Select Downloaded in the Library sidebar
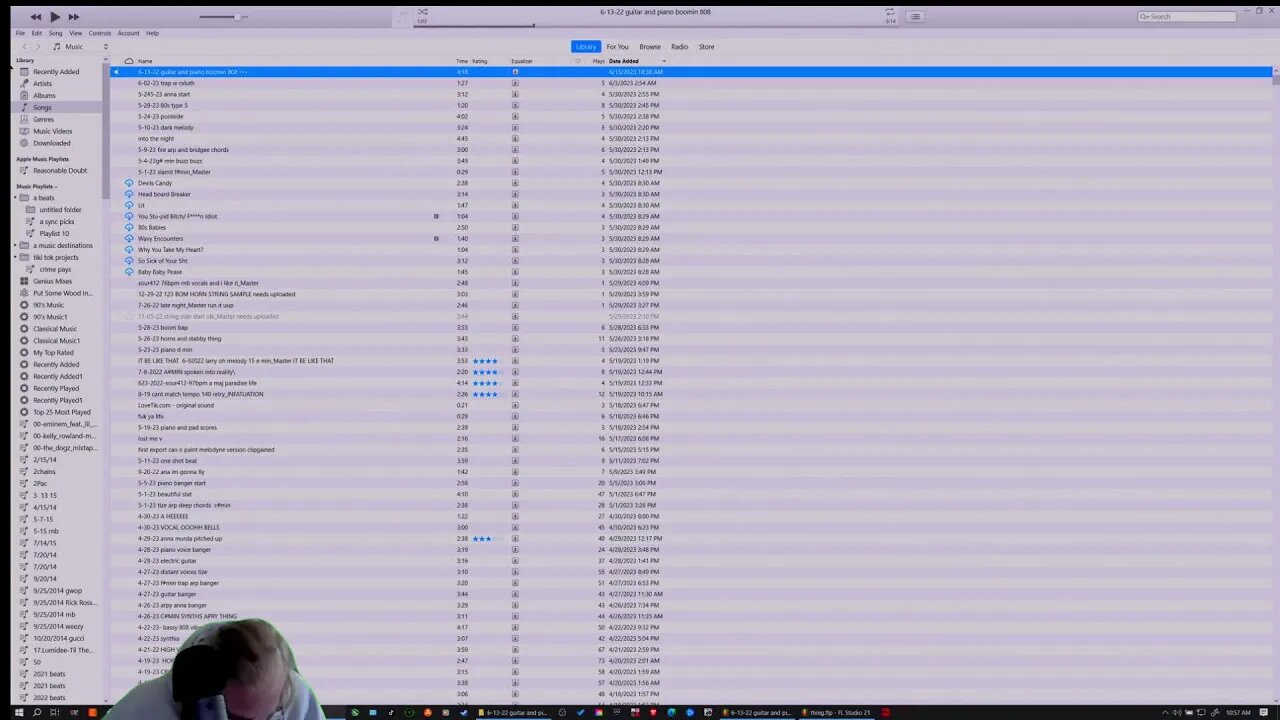This screenshot has width=1280, height=720. coord(52,143)
